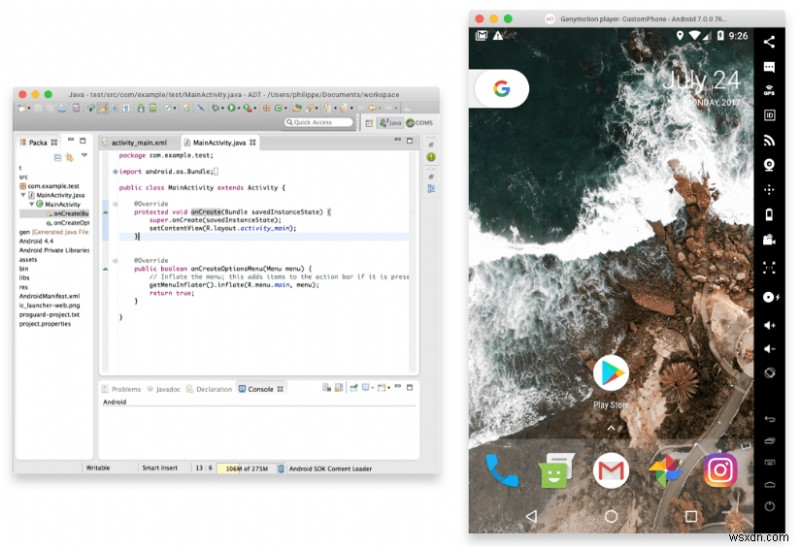Open the Genymotion ID identifiers widget
This screenshot has width=800, height=547.
point(769,115)
